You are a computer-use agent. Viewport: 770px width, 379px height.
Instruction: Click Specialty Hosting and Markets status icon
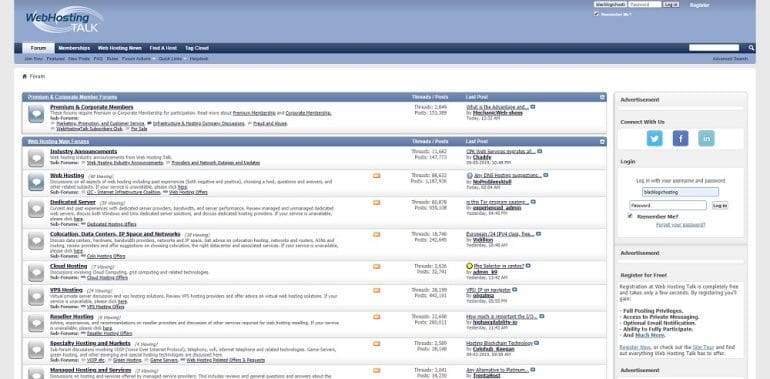click(36, 350)
